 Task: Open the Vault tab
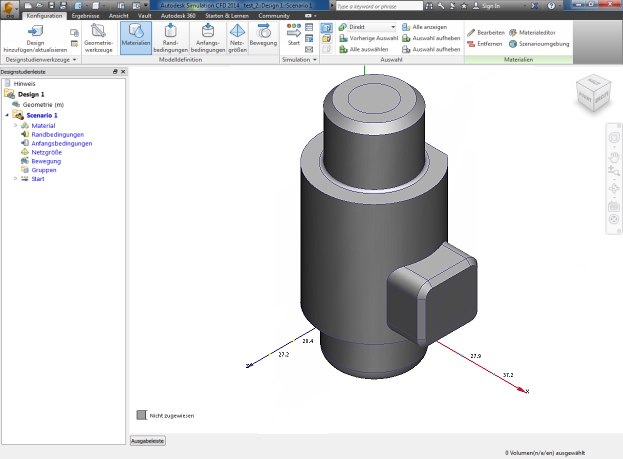(145, 16)
